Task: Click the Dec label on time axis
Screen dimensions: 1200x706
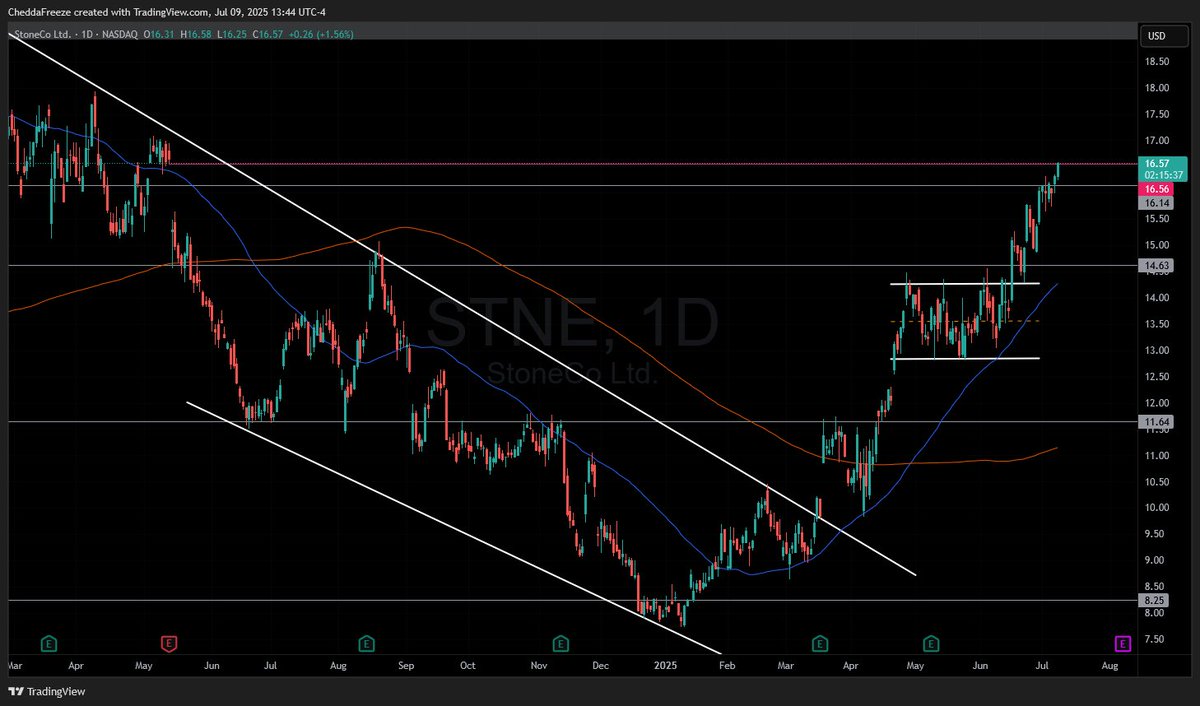Action: pos(601,664)
